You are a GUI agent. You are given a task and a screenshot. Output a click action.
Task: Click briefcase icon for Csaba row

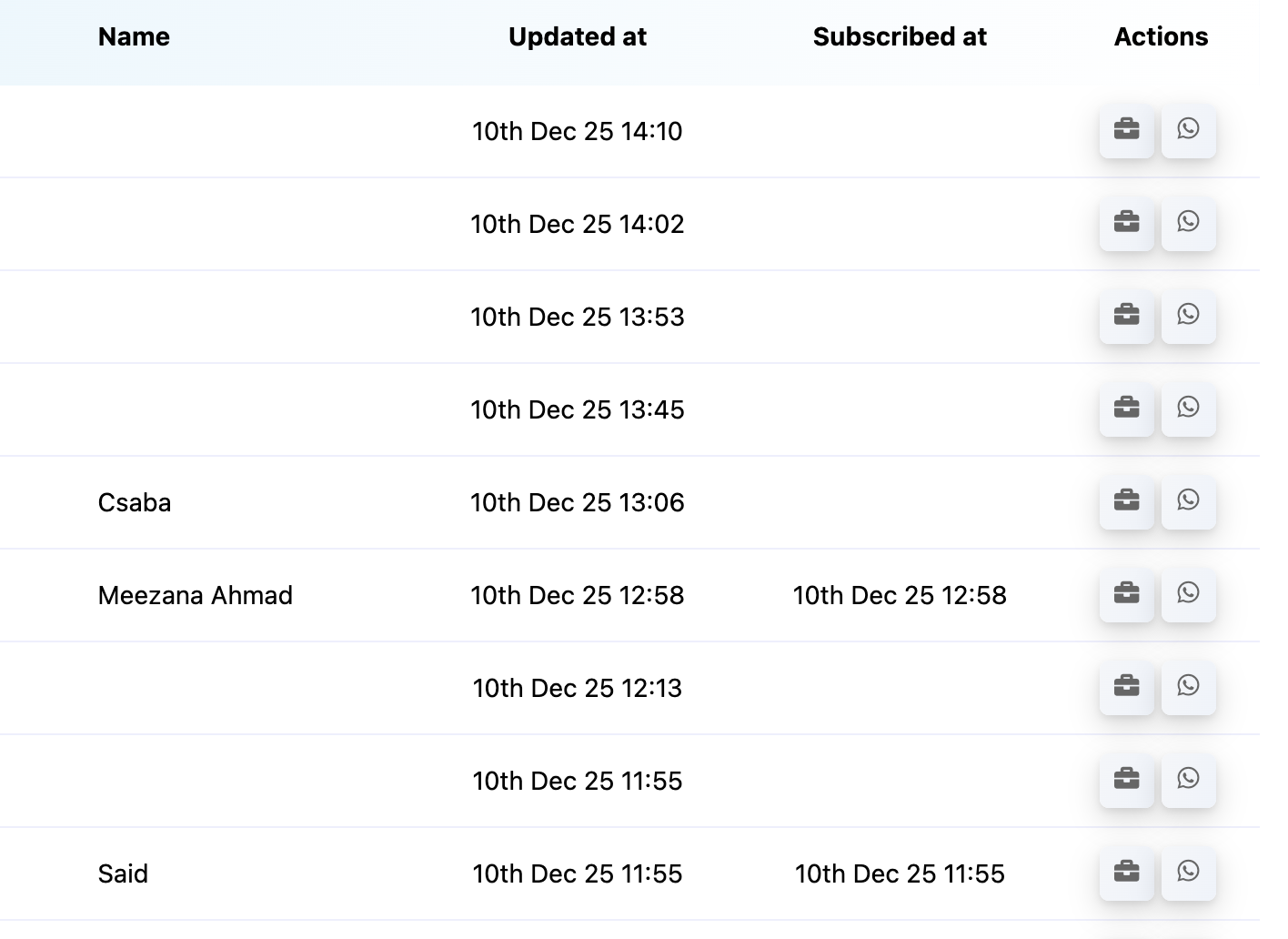point(1126,501)
